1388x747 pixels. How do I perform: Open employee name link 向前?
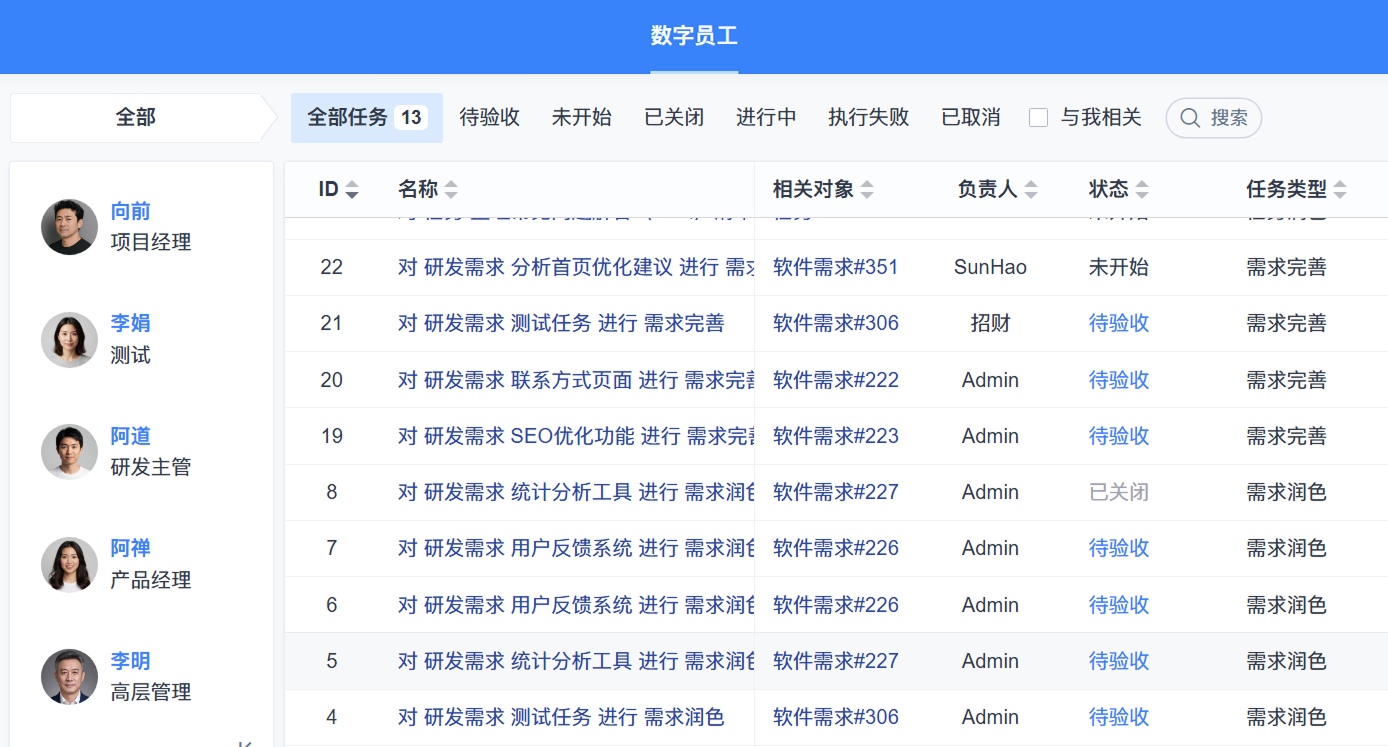tap(131, 211)
